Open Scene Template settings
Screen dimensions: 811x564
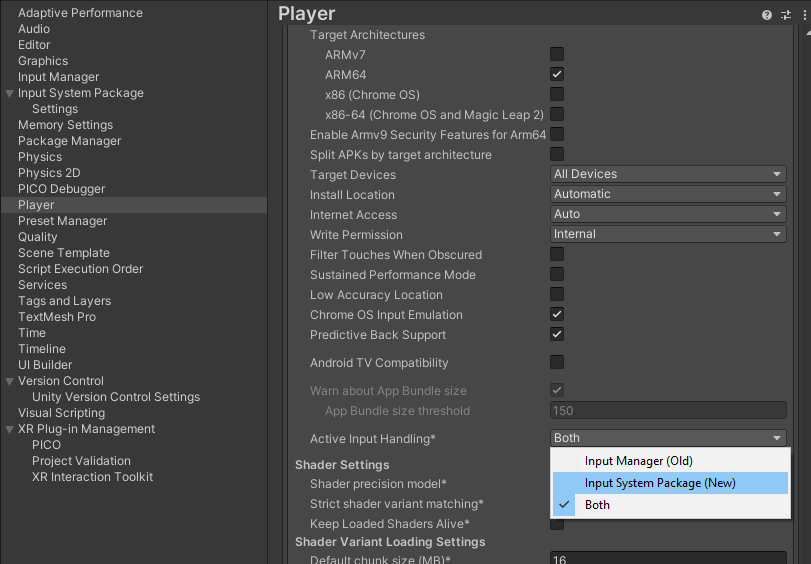click(64, 253)
